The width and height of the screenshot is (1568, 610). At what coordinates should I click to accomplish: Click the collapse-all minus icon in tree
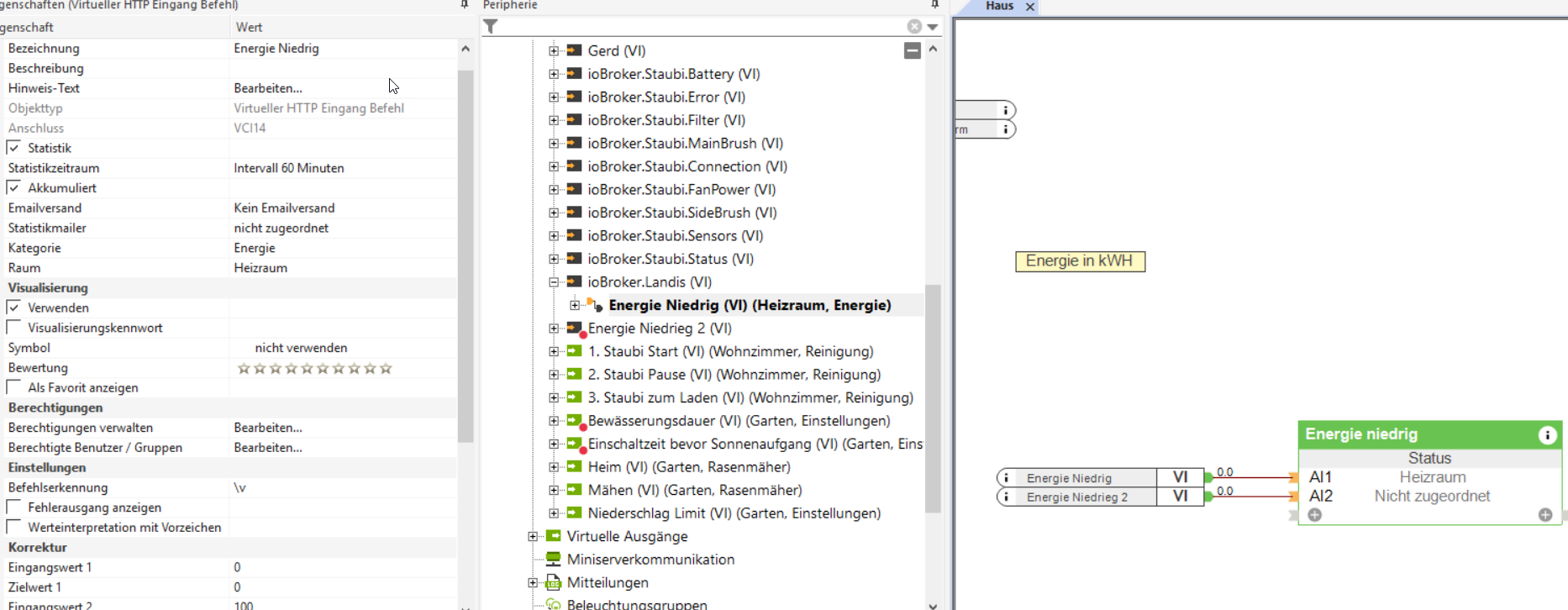[x=912, y=51]
